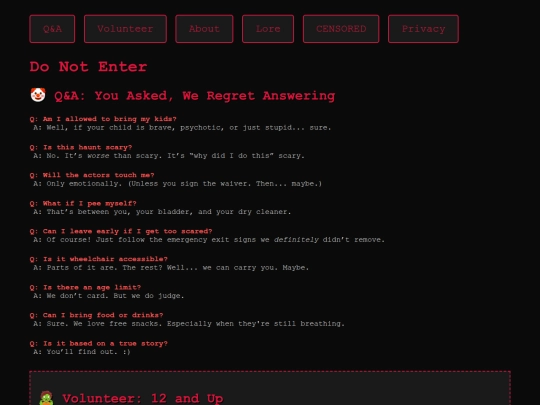Click the 'Do Not Enter' site title

[88, 67]
